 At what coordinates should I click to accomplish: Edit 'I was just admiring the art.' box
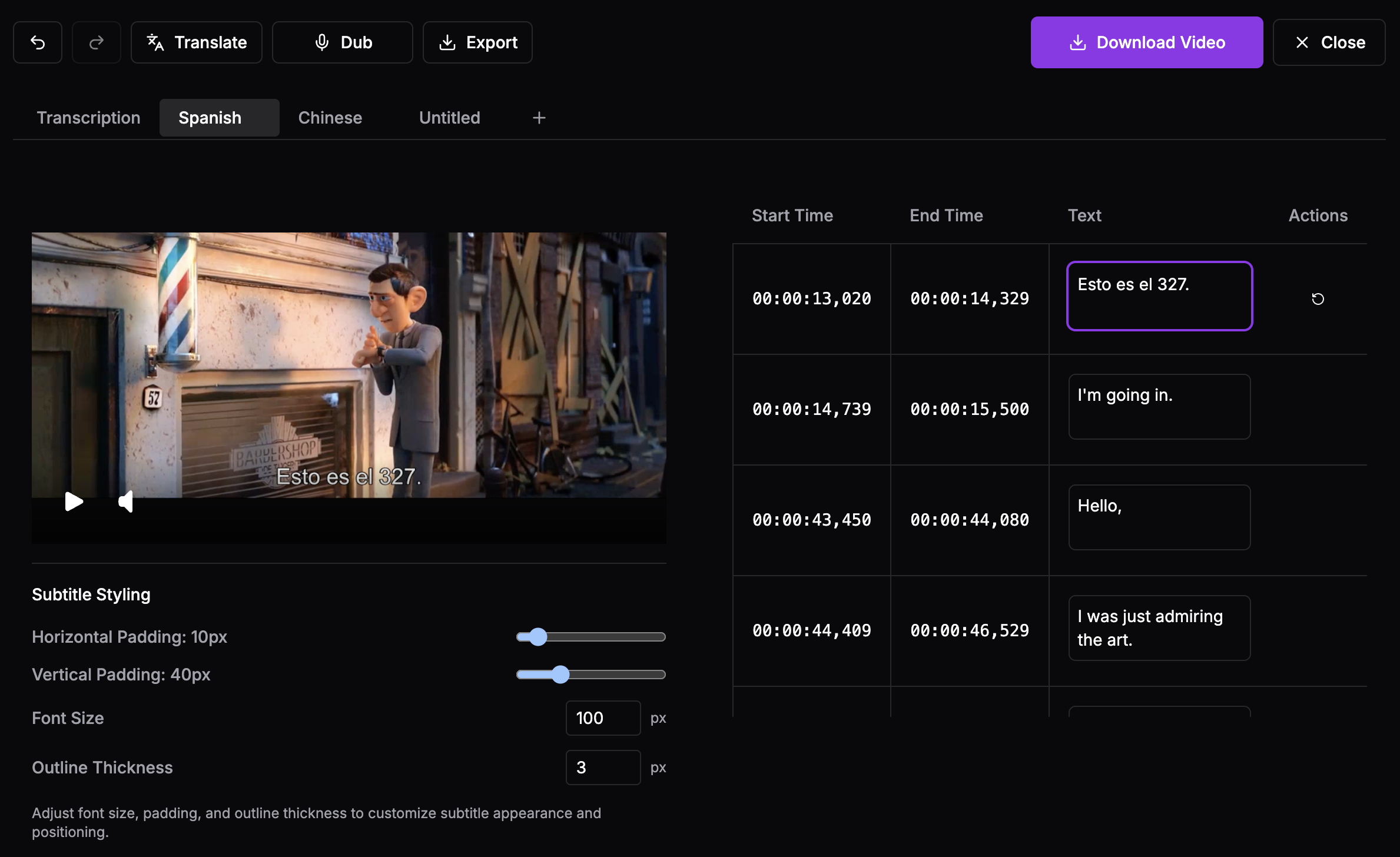pos(1160,628)
